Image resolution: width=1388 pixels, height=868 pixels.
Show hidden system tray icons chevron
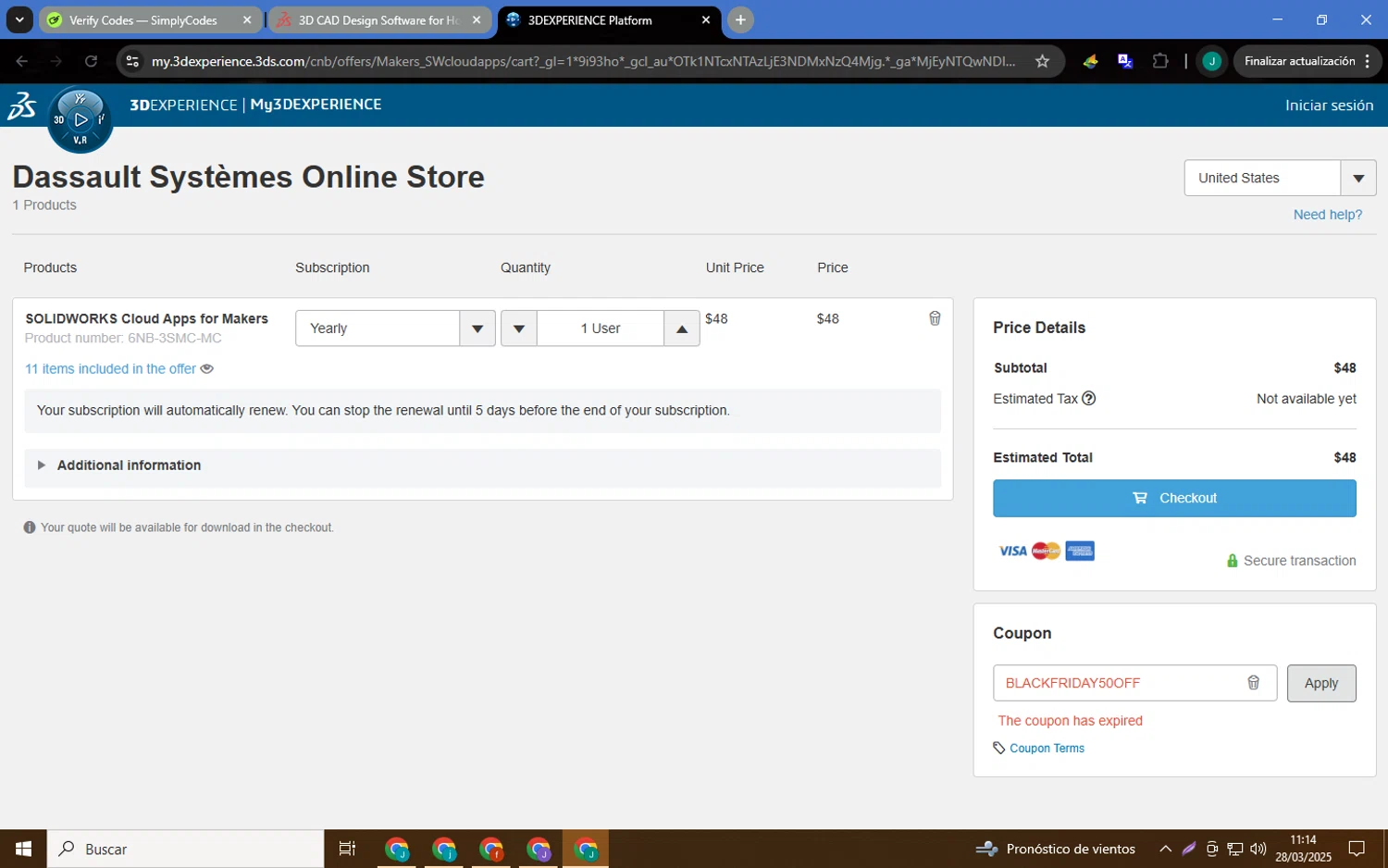(1165, 849)
